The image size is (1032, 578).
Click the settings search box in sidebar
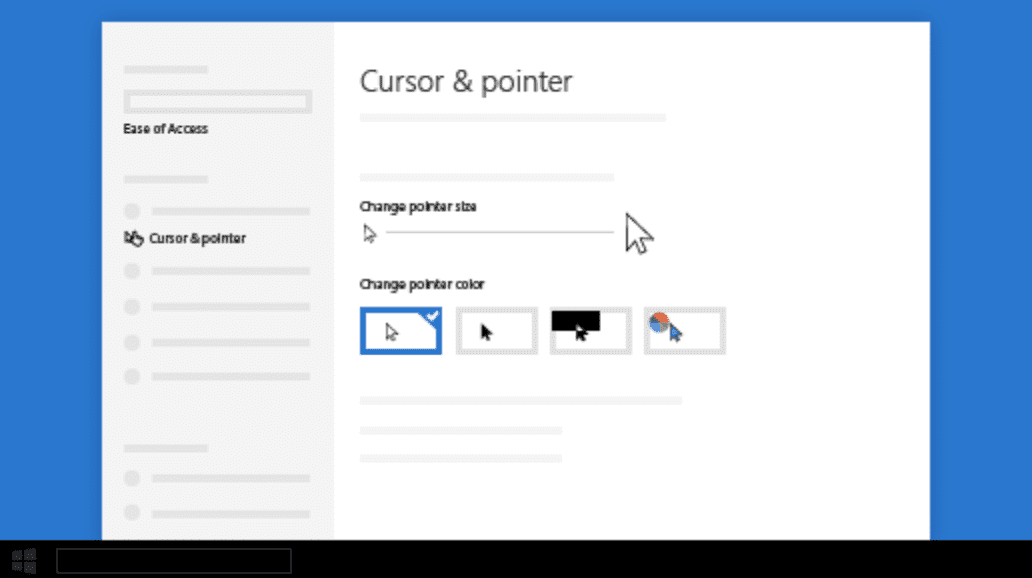tap(217, 102)
